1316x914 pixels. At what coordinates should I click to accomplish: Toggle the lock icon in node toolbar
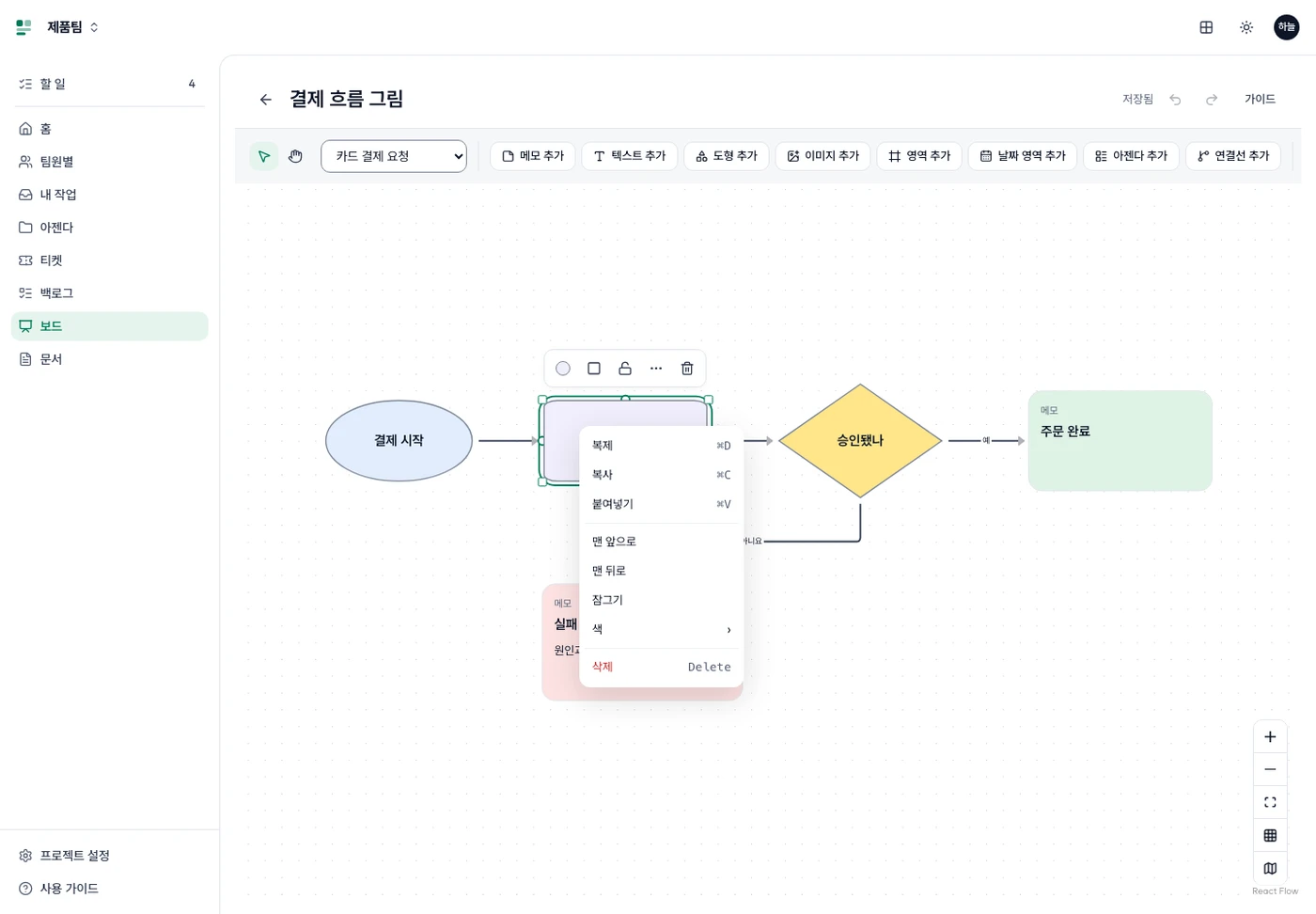click(625, 369)
